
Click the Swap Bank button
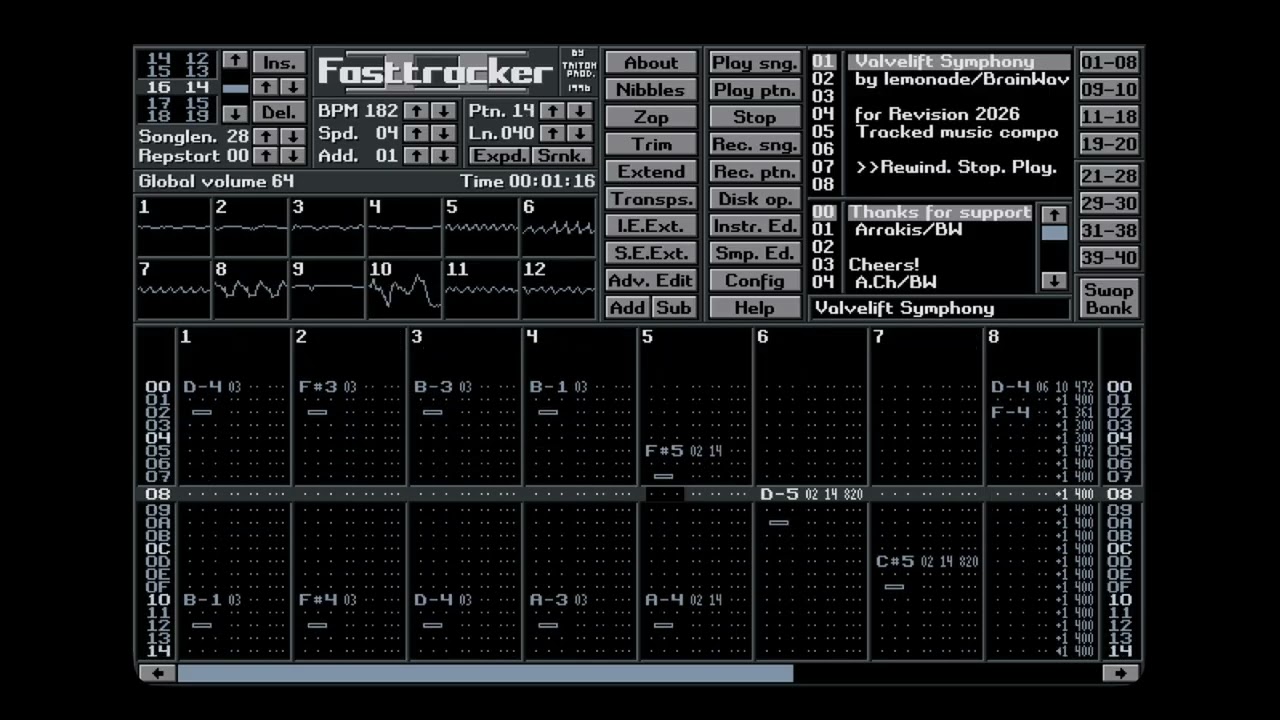point(1109,299)
